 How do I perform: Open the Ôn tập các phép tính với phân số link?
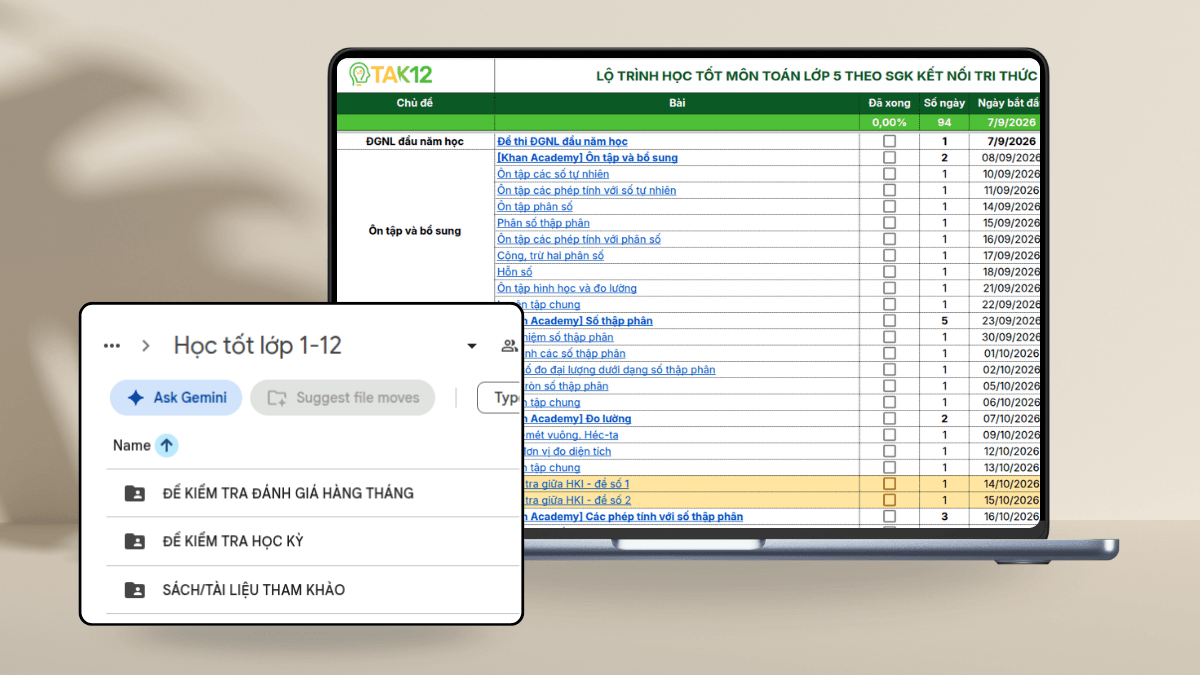pos(579,239)
